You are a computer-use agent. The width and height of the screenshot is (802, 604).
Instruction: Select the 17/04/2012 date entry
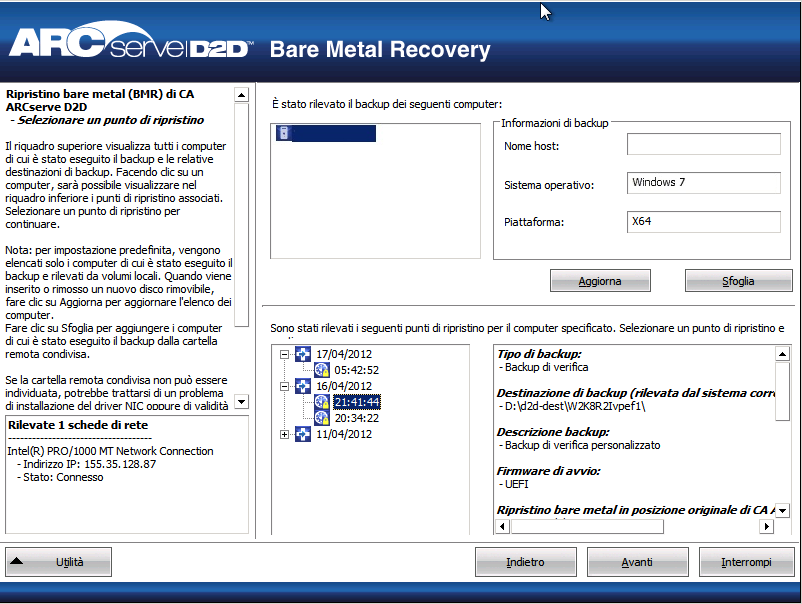pos(344,354)
